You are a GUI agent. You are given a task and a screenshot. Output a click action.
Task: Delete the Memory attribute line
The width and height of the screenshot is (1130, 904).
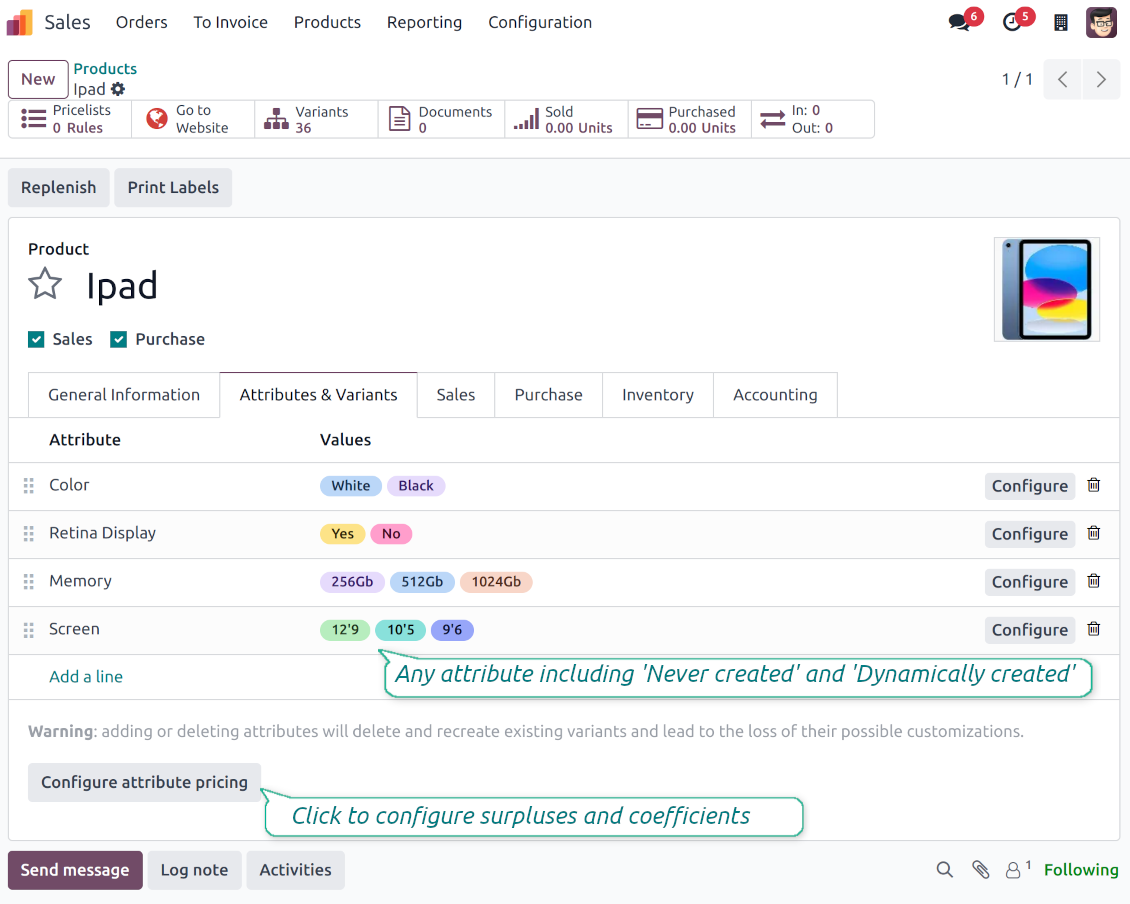(x=1093, y=580)
